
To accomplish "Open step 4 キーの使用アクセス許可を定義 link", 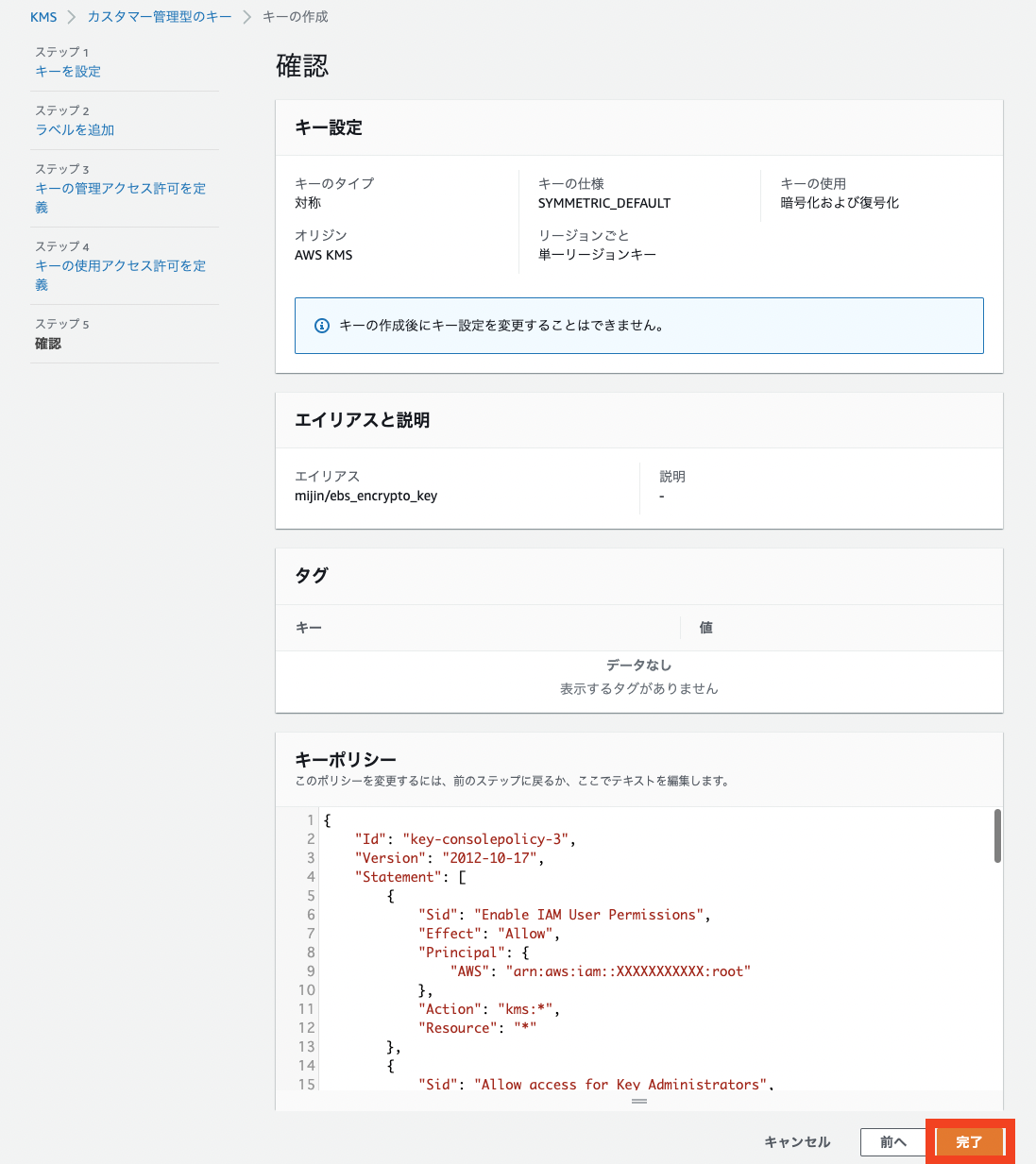I will pos(120,276).
